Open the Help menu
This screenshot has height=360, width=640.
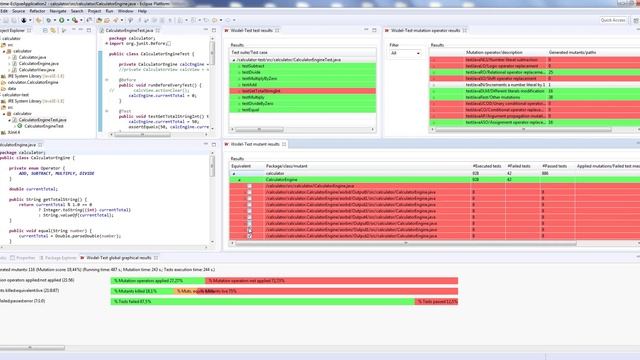tap(142, 11)
